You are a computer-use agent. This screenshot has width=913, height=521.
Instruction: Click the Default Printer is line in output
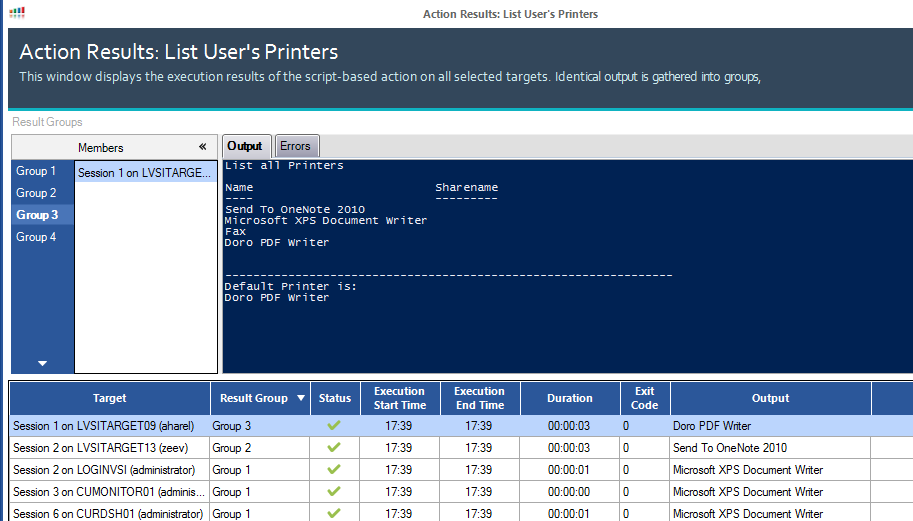291,286
